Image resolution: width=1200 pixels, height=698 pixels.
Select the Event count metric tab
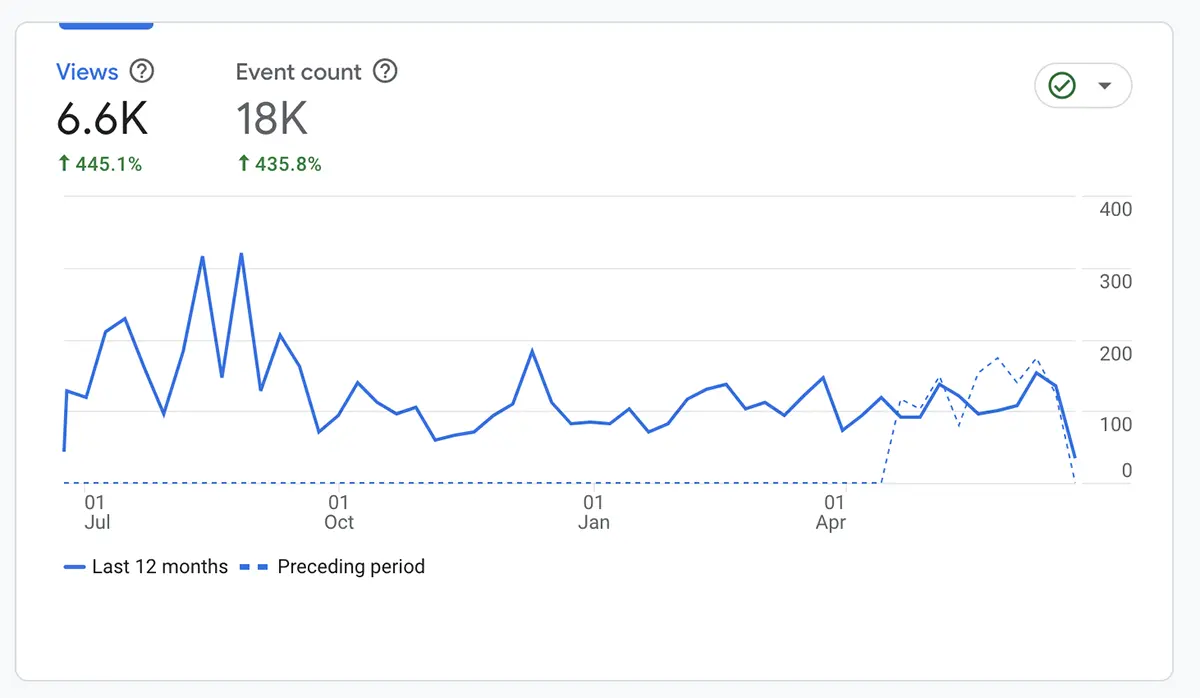point(298,71)
